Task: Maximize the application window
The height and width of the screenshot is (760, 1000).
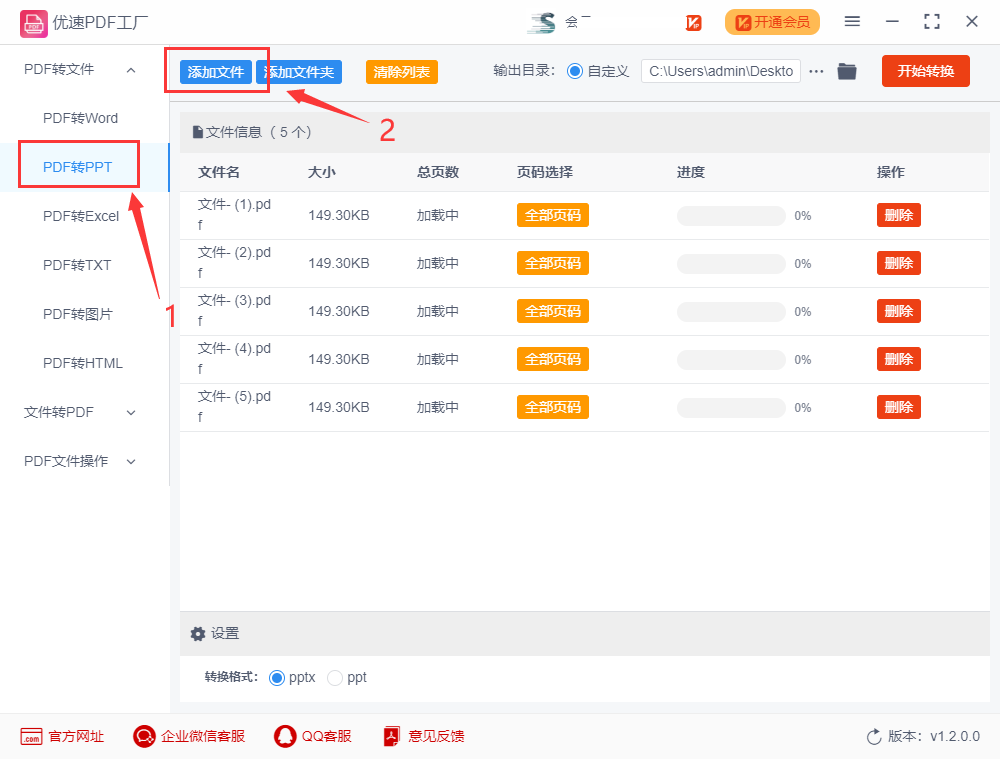Action: 932,22
